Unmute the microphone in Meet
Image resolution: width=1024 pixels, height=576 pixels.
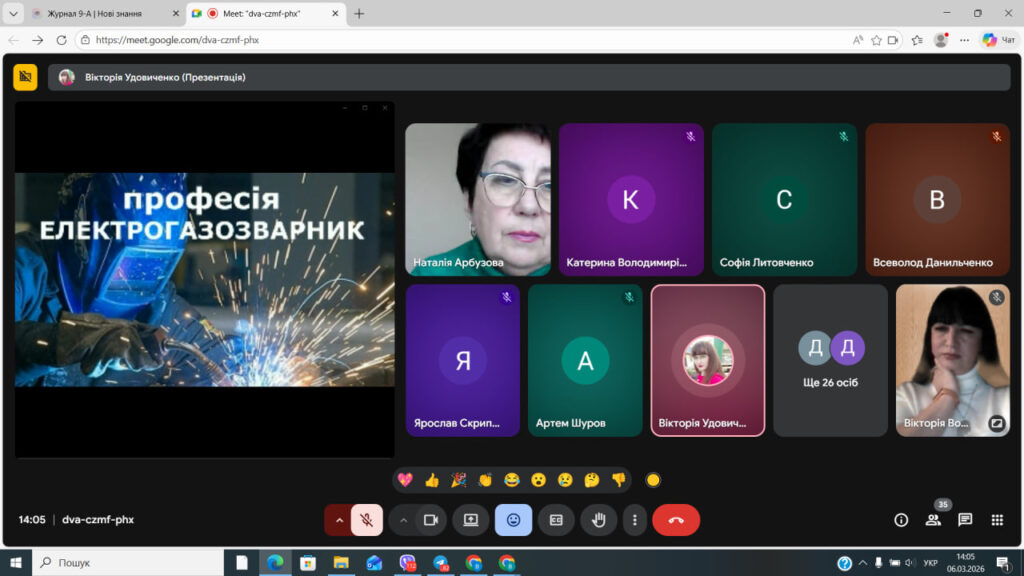pyautogui.click(x=367, y=520)
